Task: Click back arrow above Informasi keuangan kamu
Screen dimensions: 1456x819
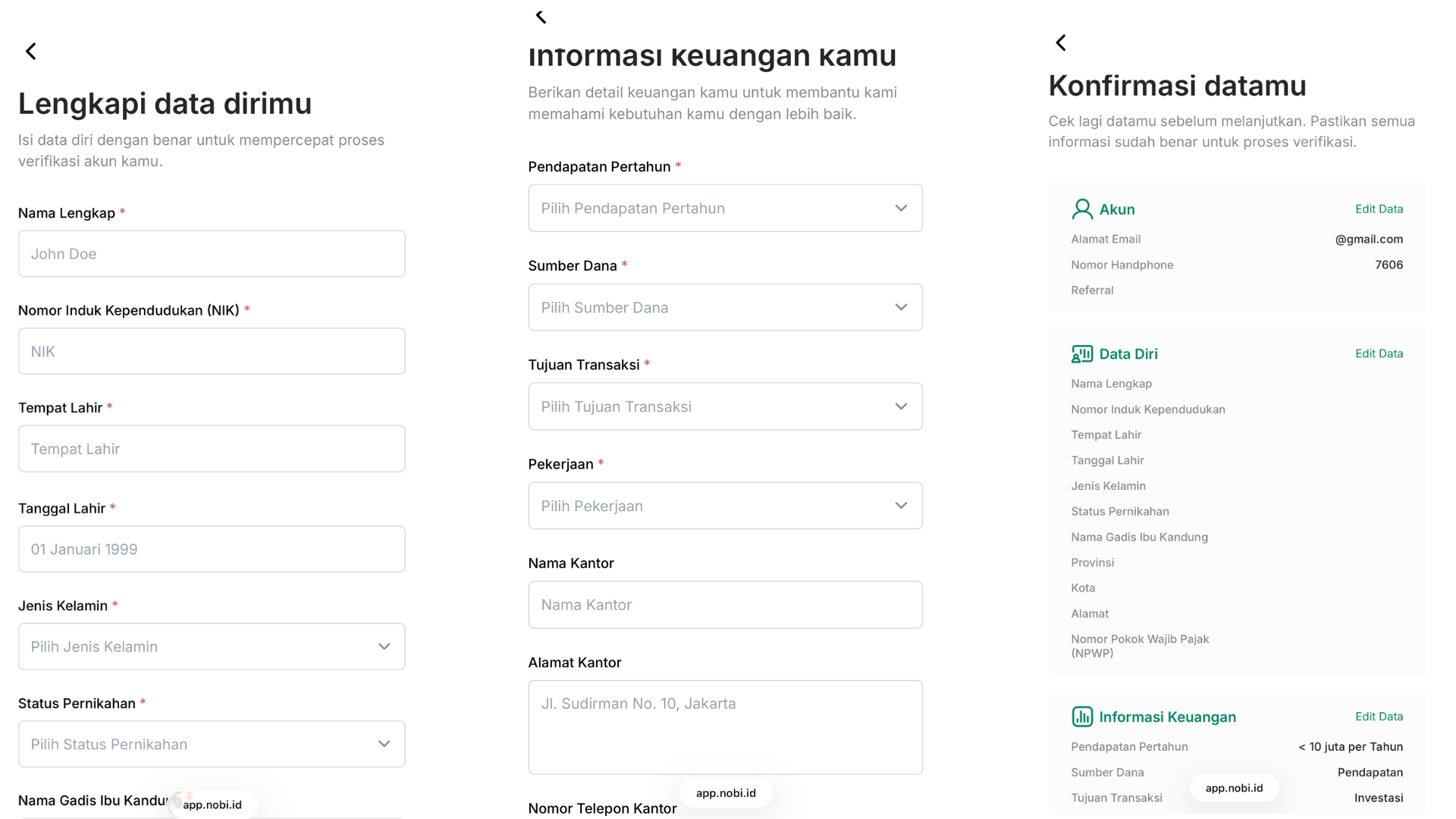Action: tap(541, 17)
